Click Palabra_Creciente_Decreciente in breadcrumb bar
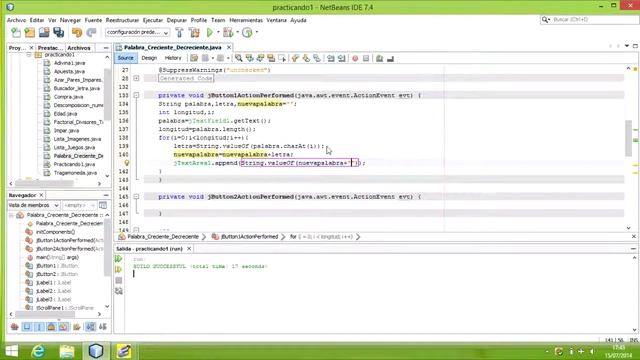Screen dimensions: 640x360 163,237
